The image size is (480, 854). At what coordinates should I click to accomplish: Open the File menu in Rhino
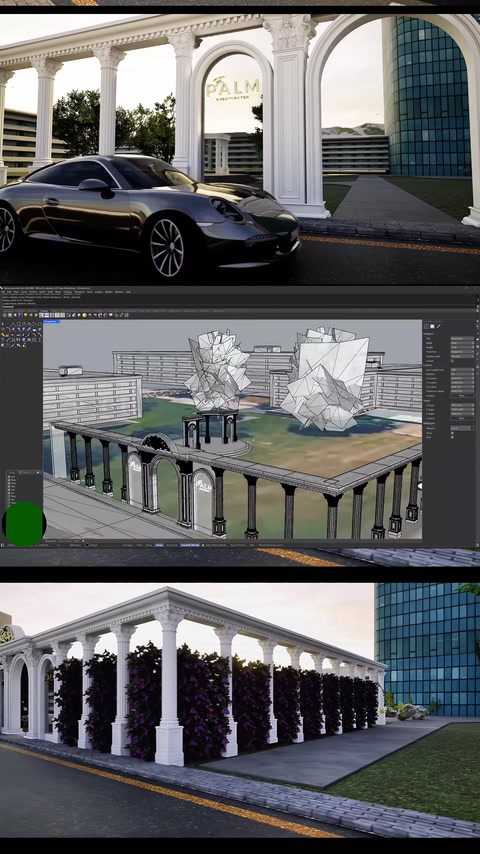point(3,292)
